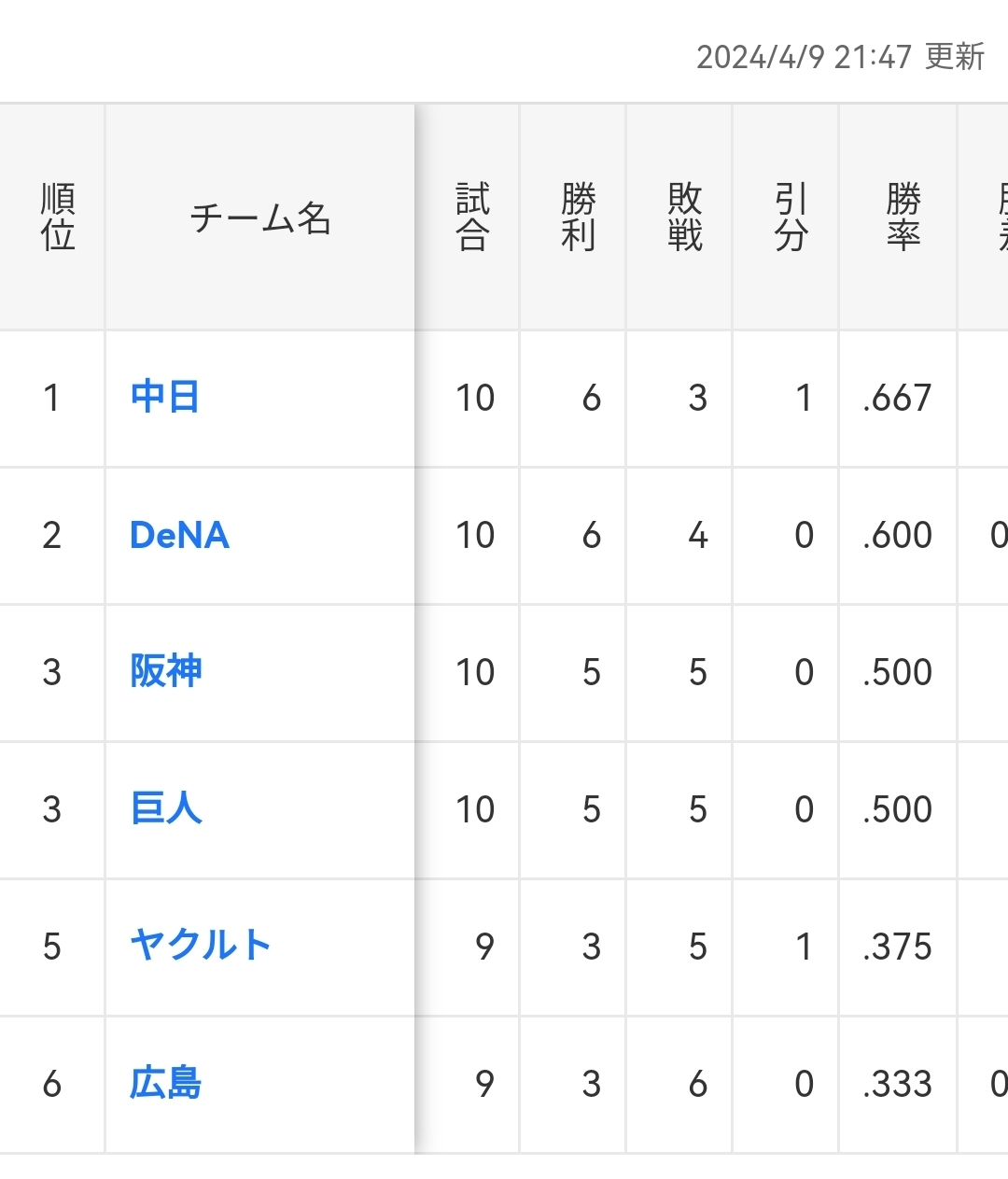Click 中日's win rate .667 cell
This screenshot has height=1179, width=1008.
click(897, 399)
